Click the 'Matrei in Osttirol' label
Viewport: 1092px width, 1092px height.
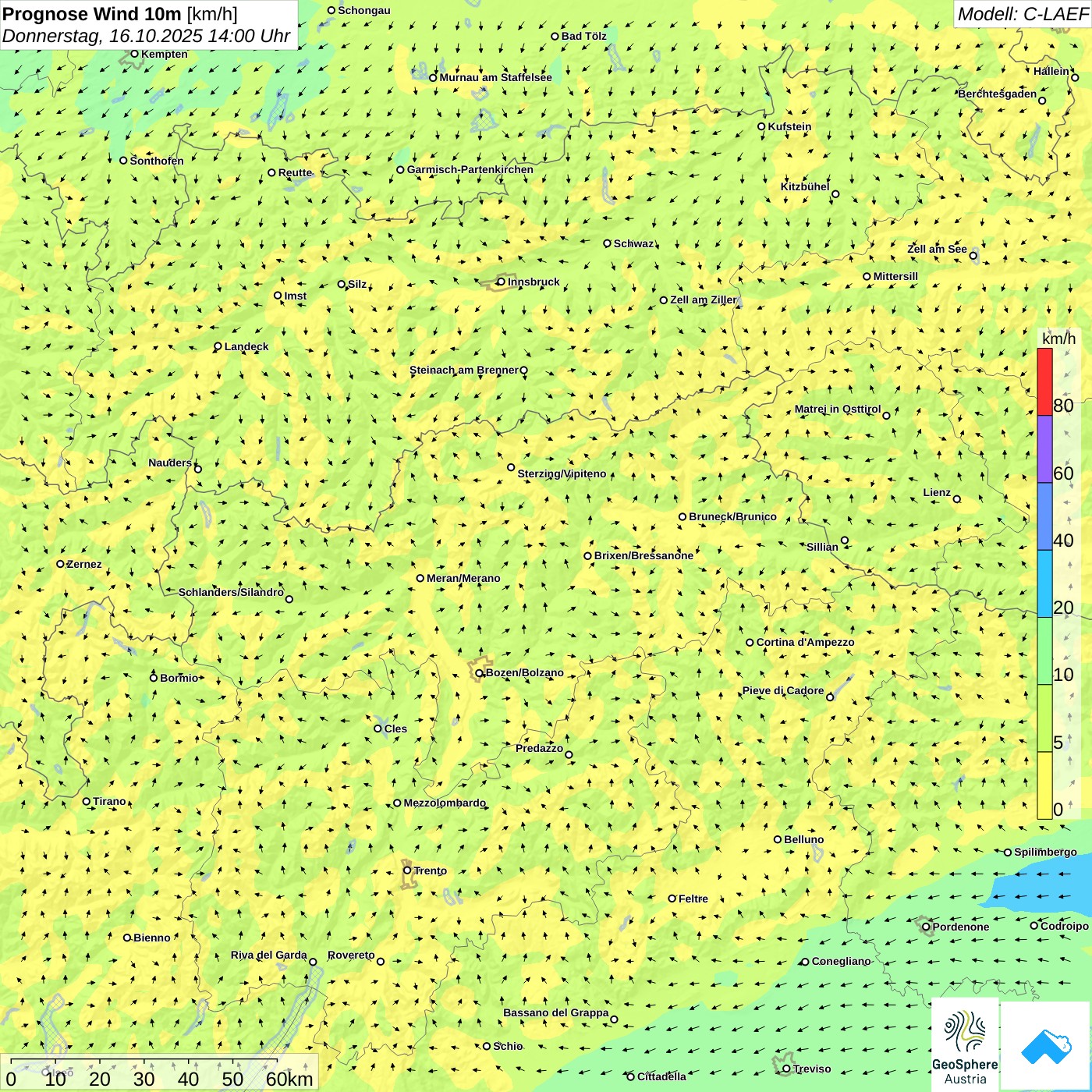(837, 409)
